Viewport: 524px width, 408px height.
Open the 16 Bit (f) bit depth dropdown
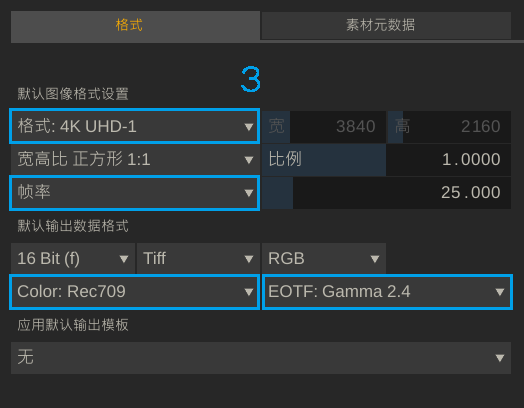pyautogui.click(x=73, y=258)
